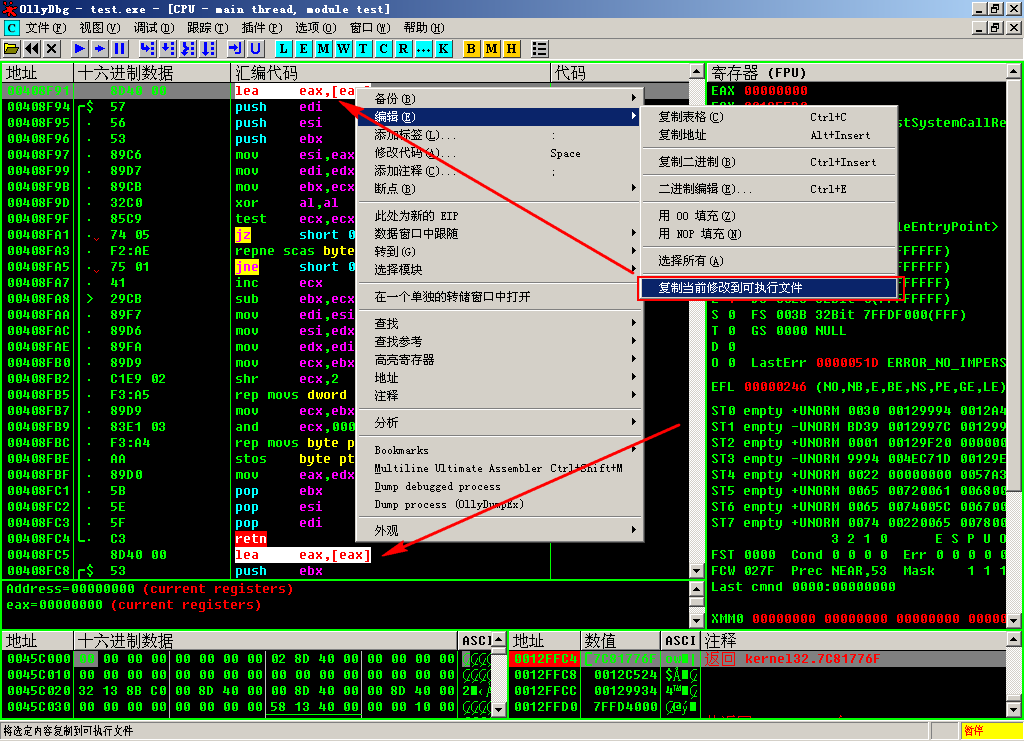This screenshot has height=742, width=1024.
Task: Click the scroll-up arrow of disassembly pane
Action: click(x=696, y=72)
